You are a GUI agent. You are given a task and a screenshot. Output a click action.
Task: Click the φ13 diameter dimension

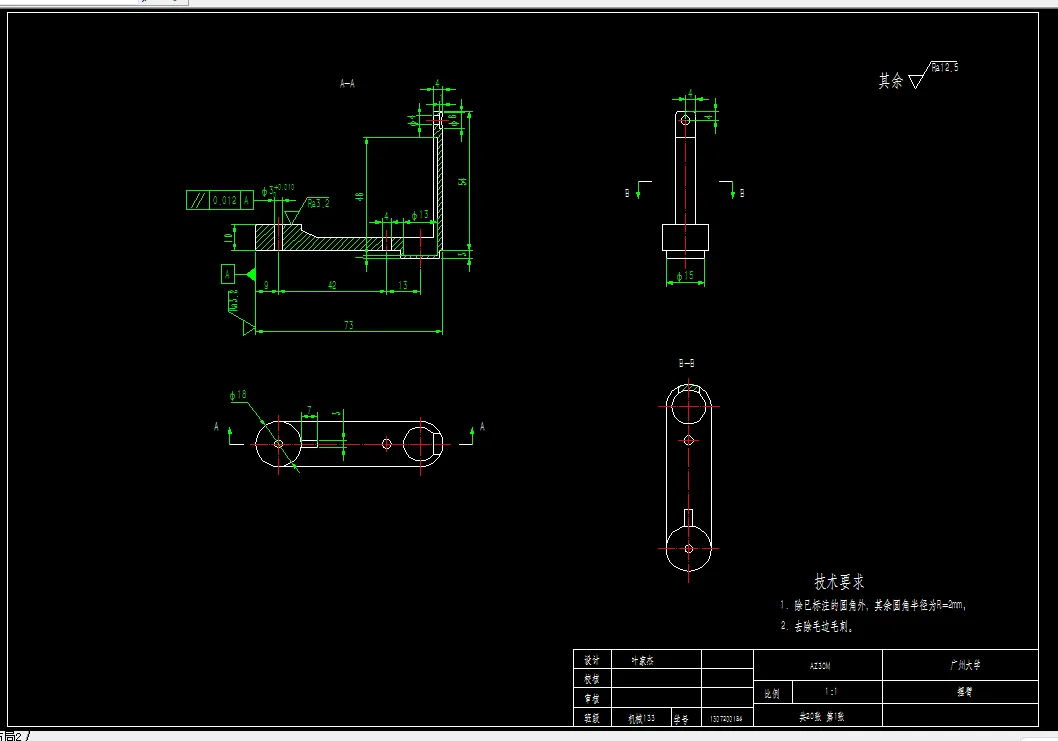pos(420,215)
